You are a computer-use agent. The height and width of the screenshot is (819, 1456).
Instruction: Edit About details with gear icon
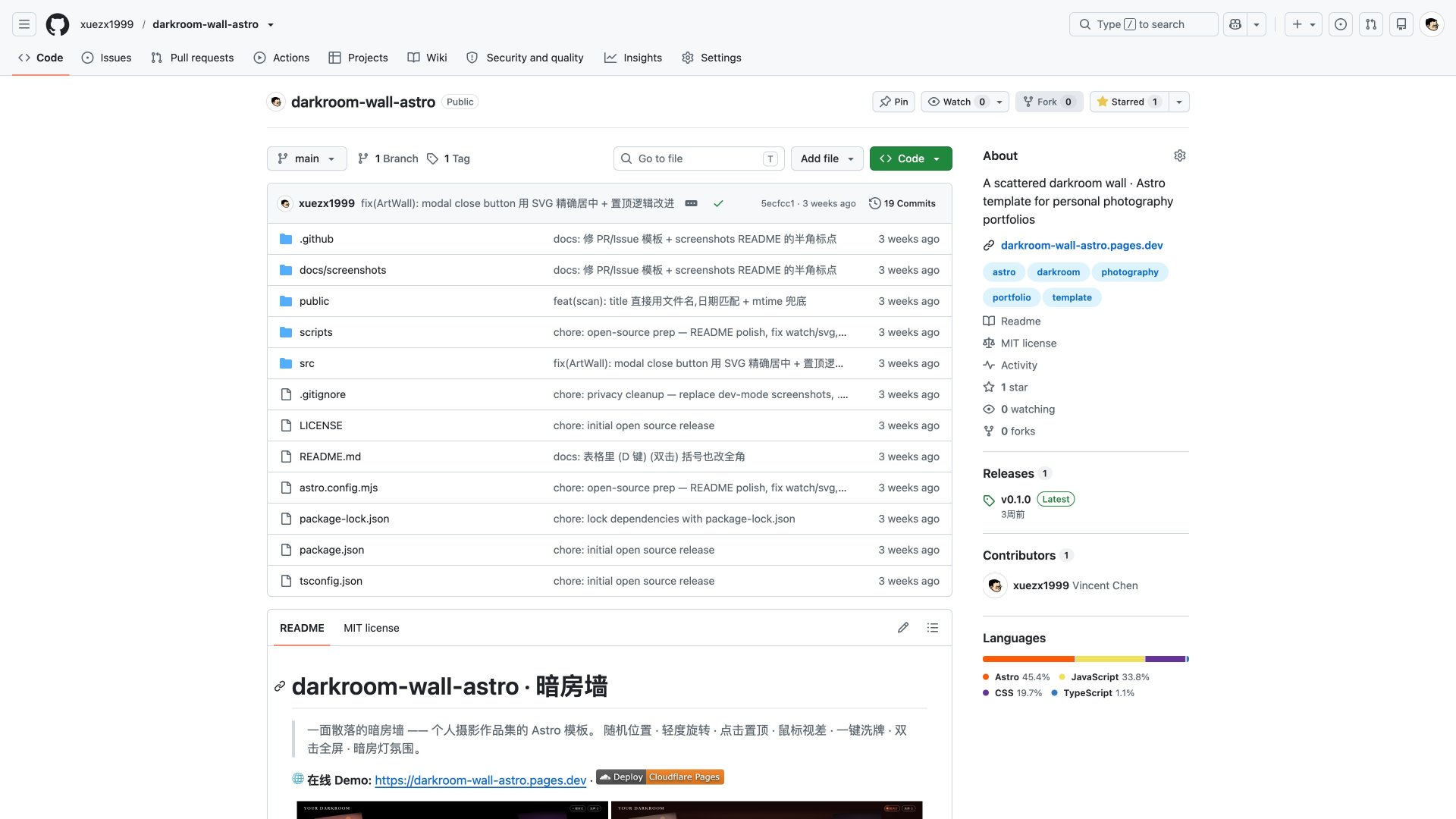[x=1180, y=155]
